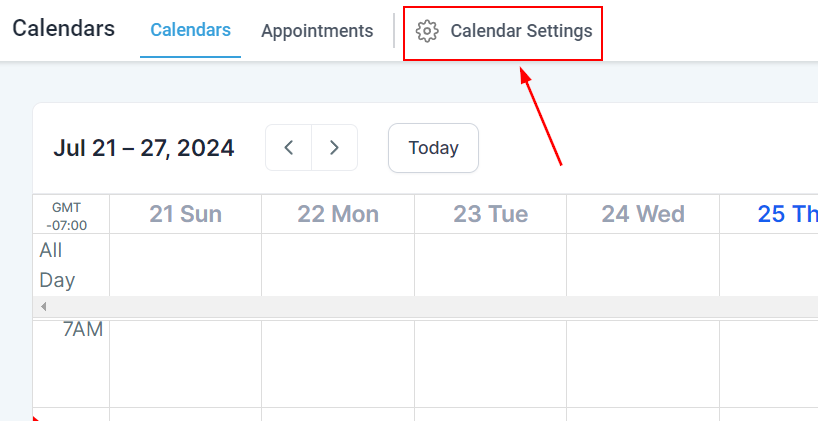Click the horizontal scrollbar track

coord(430,306)
